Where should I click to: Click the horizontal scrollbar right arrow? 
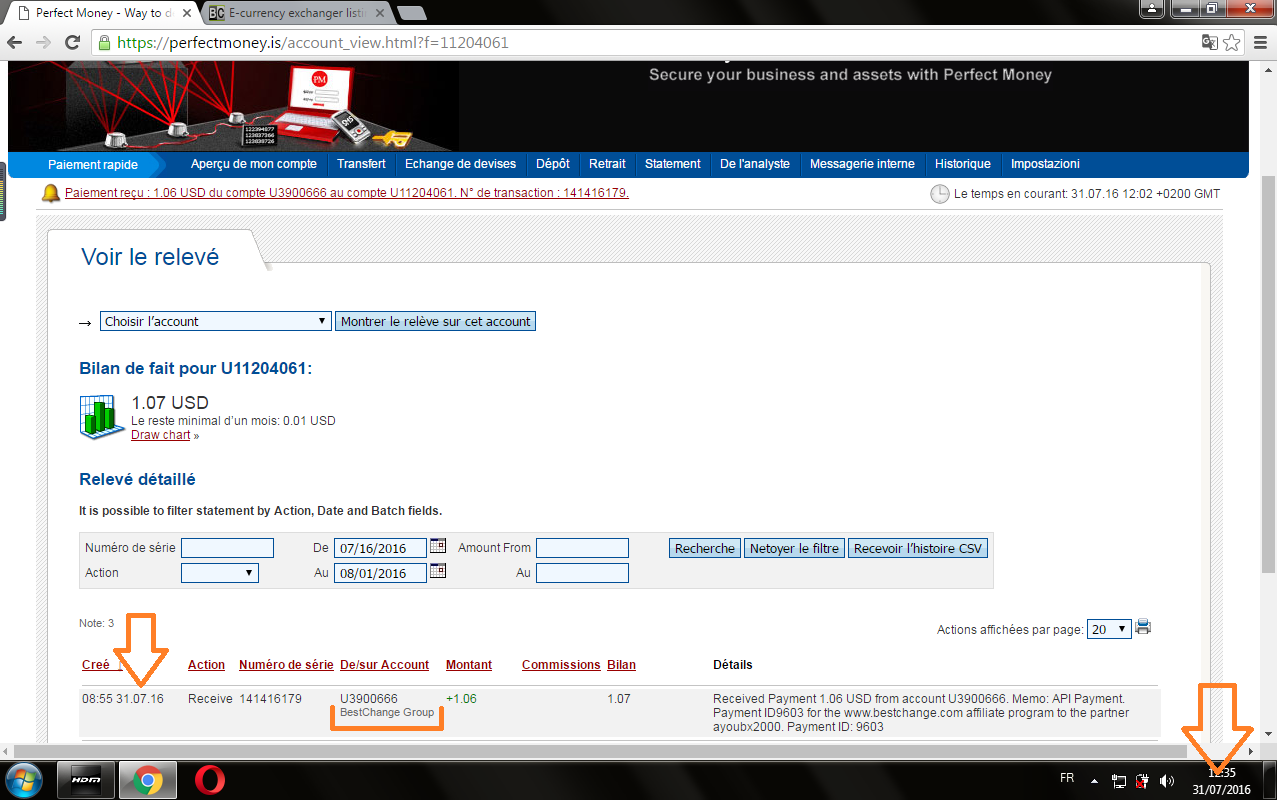pos(1251,750)
